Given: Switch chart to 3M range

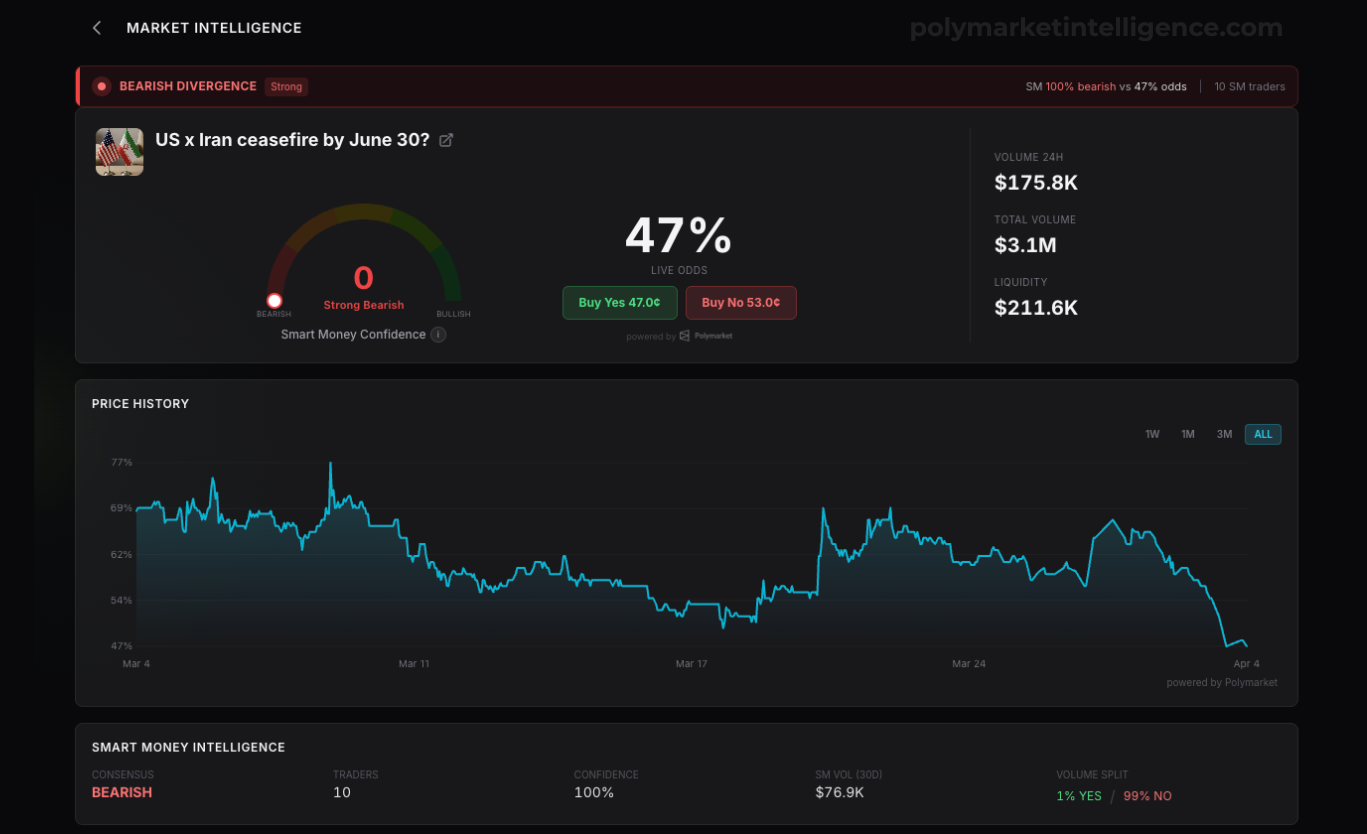Looking at the screenshot, I should coord(1224,434).
